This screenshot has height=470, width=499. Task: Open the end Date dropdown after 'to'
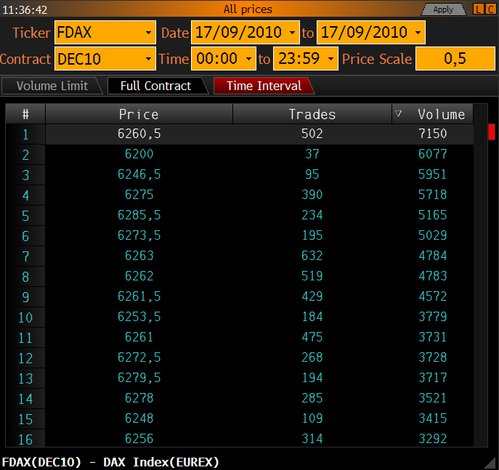(371, 32)
